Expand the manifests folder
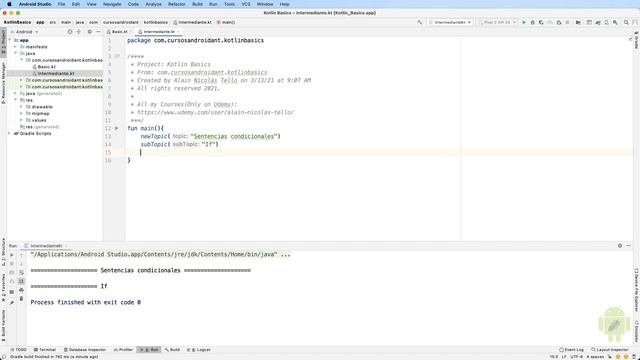The image size is (640, 360). [16, 47]
